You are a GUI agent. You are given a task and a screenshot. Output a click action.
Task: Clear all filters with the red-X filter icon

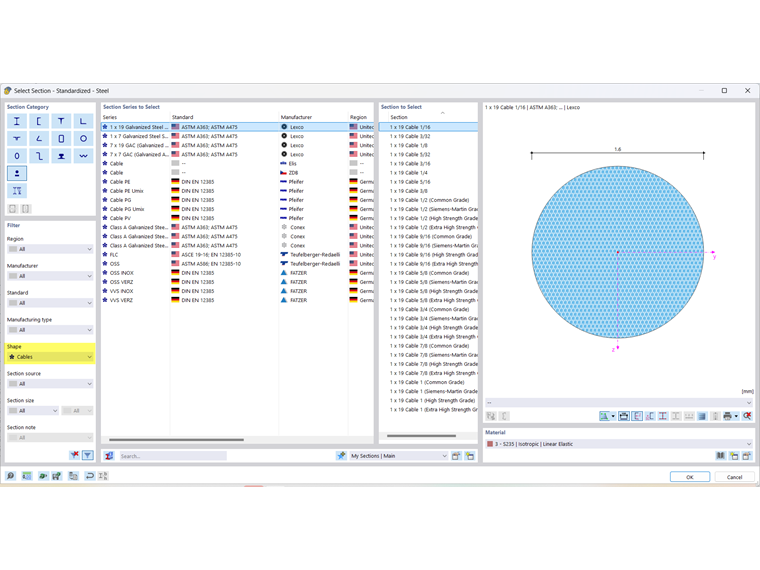74,455
